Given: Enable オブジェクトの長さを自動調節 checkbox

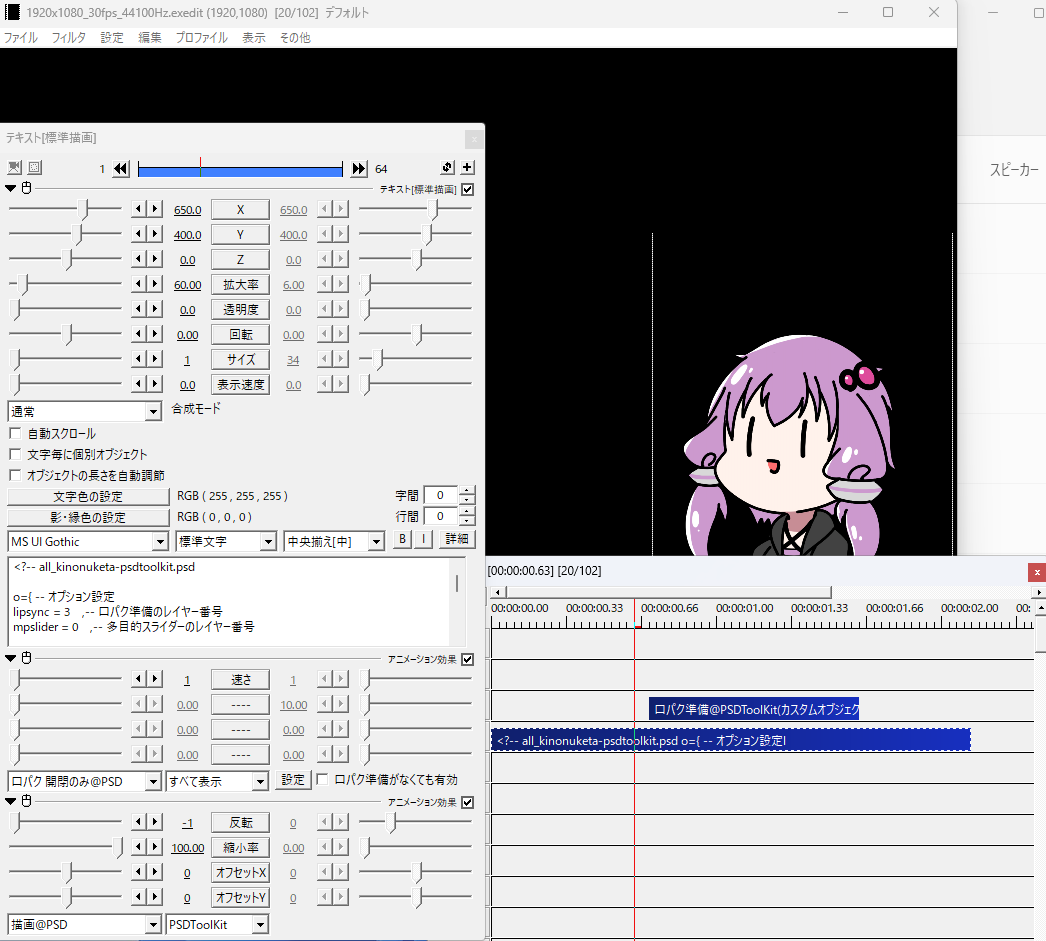Looking at the screenshot, I should pyautogui.click(x=15, y=476).
